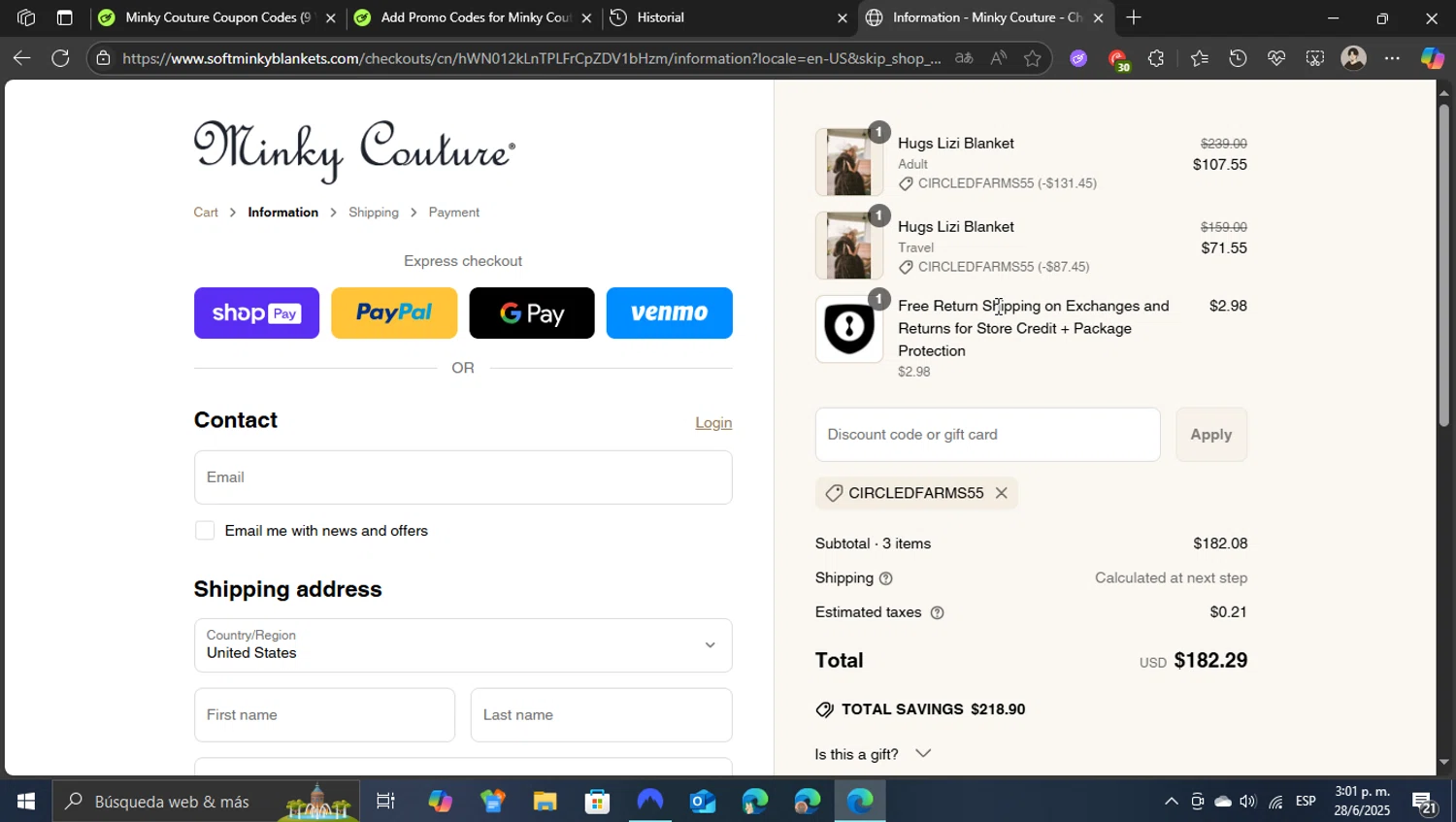
Task: Open the user profile avatar
Action: (1353, 58)
